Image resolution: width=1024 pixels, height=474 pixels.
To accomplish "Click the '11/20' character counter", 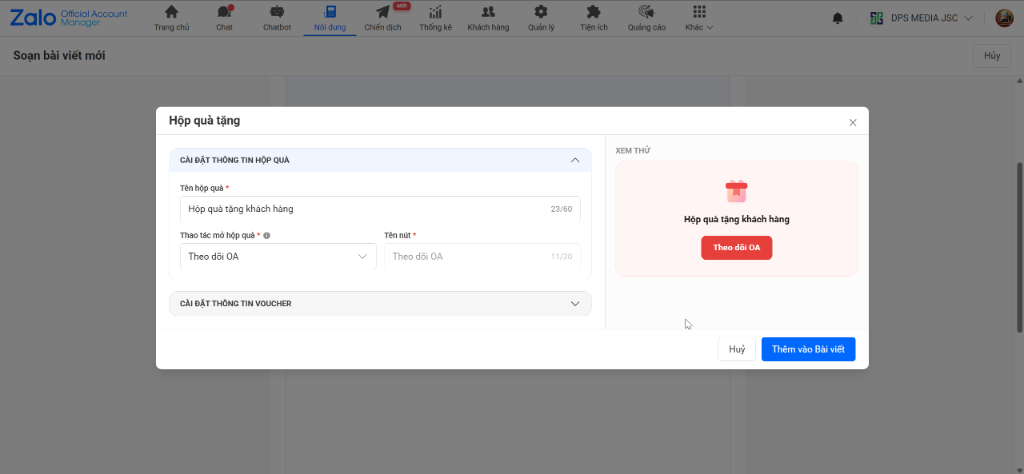I will [561, 257].
